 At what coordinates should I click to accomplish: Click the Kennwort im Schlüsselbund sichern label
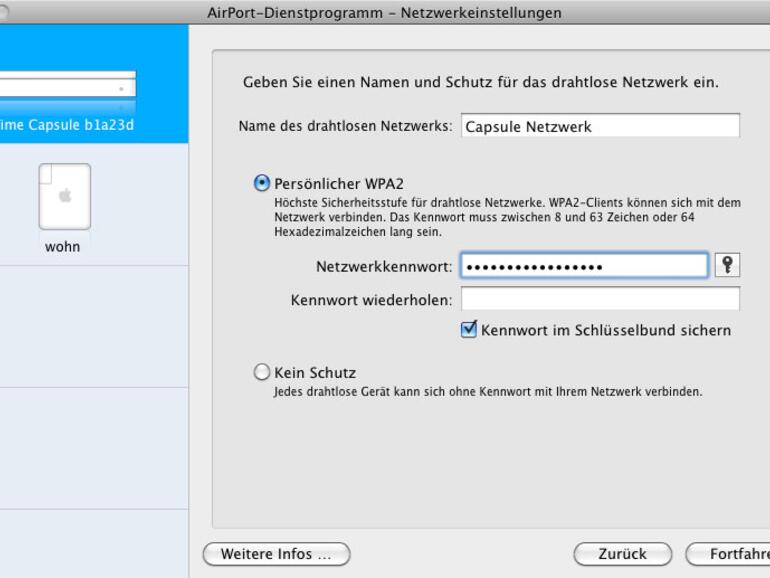click(606, 329)
